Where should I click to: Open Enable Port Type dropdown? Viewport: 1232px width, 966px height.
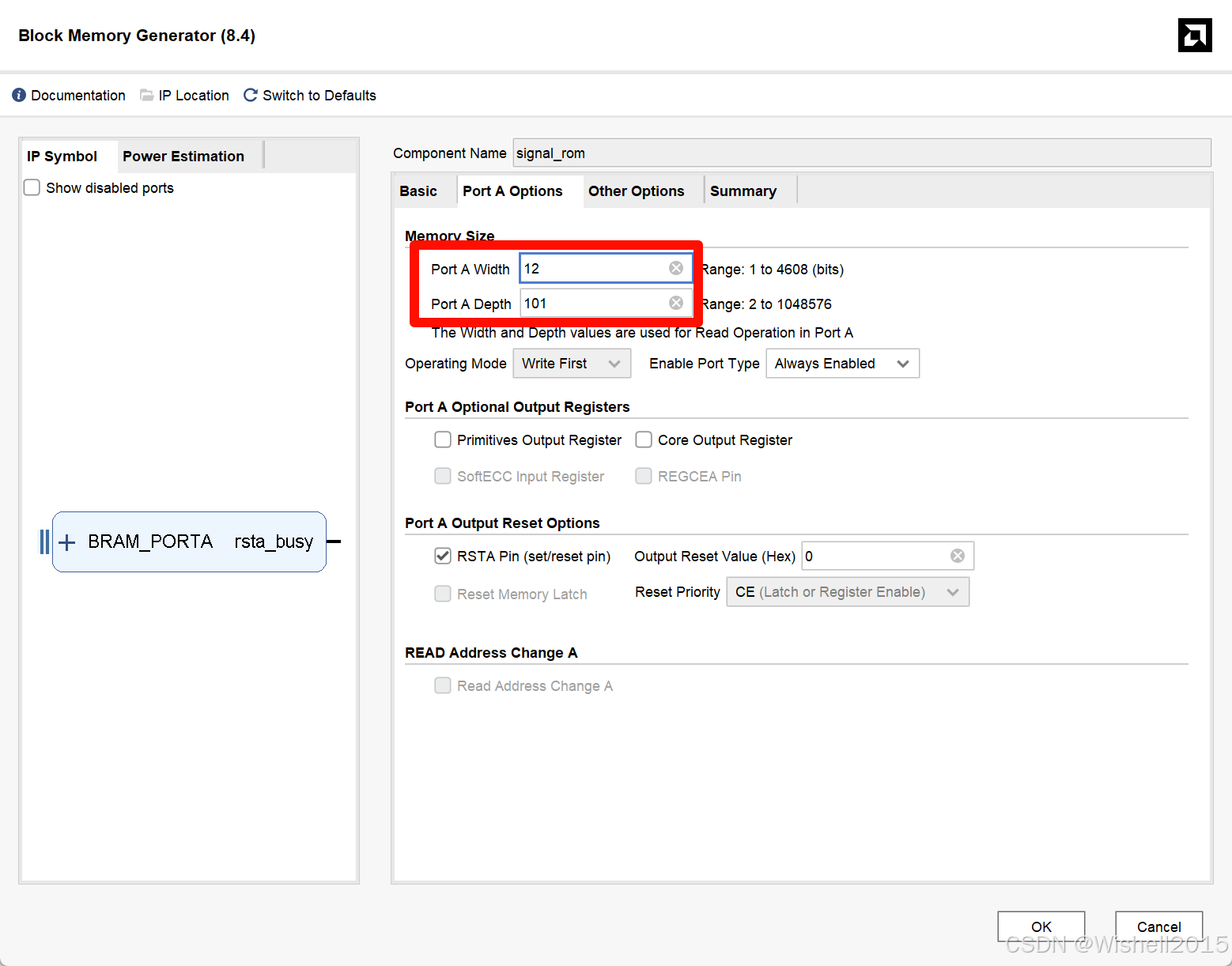tap(842, 364)
